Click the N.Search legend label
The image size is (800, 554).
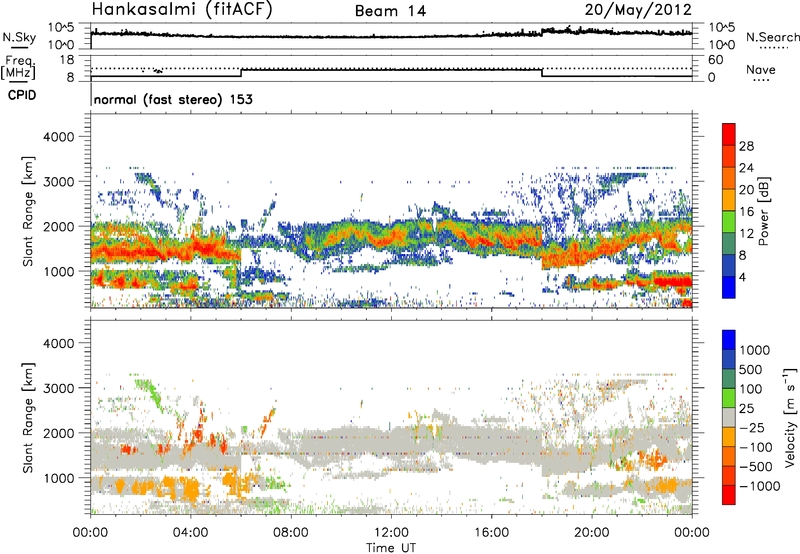(x=772, y=37)
